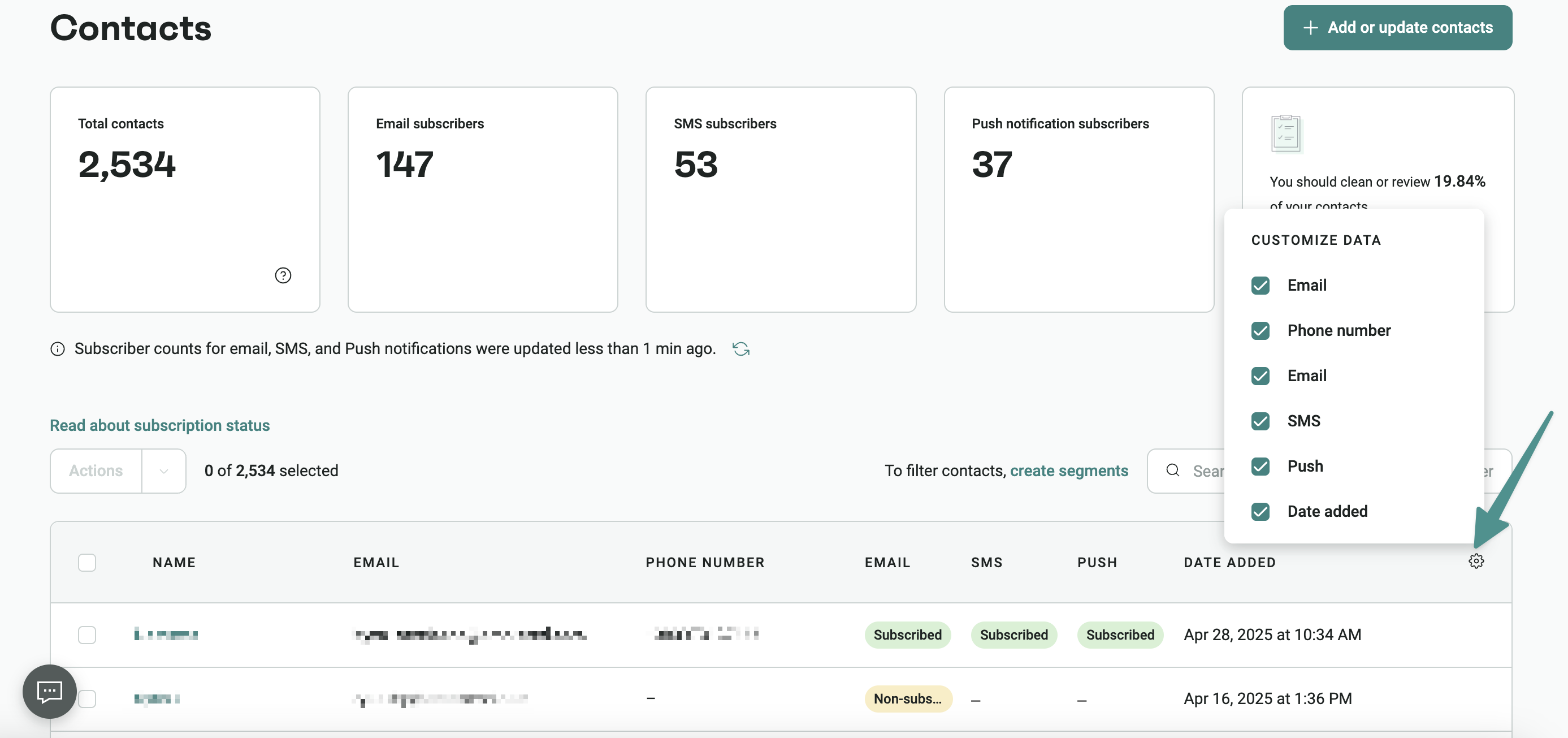Open the Actions menu button

pos(96,471)
